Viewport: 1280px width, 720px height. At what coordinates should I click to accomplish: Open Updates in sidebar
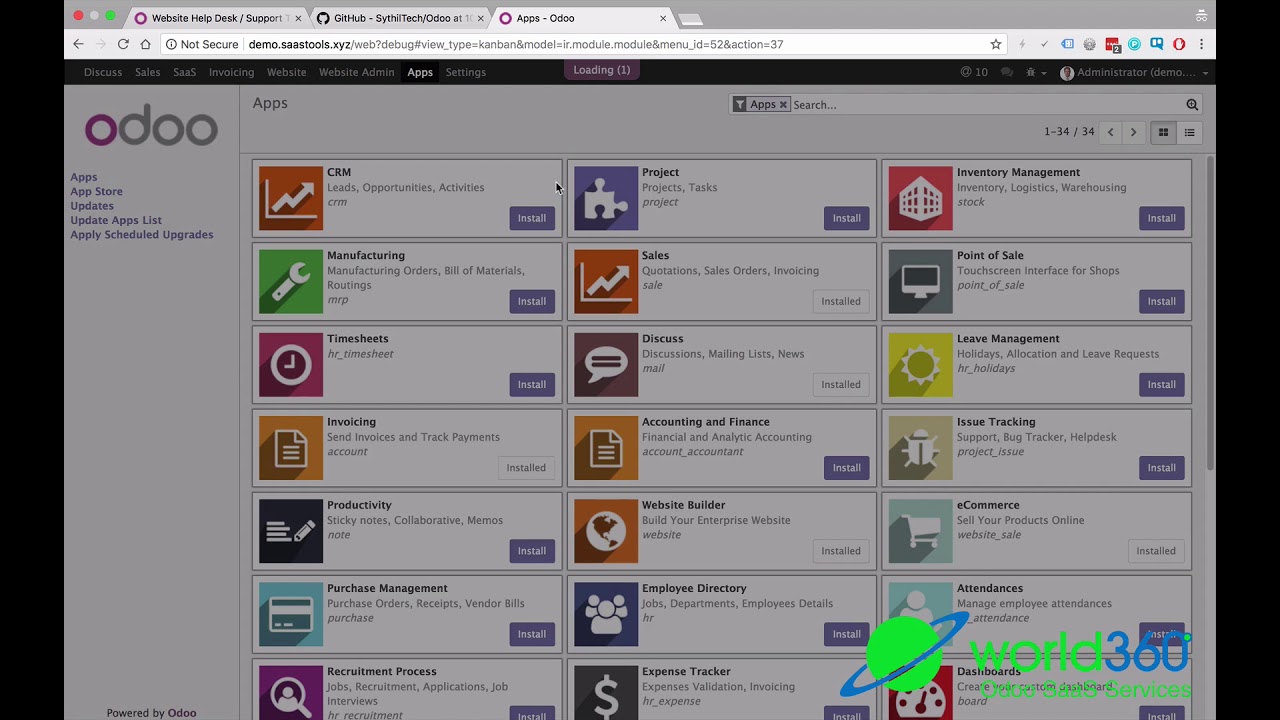coord(92,206)
